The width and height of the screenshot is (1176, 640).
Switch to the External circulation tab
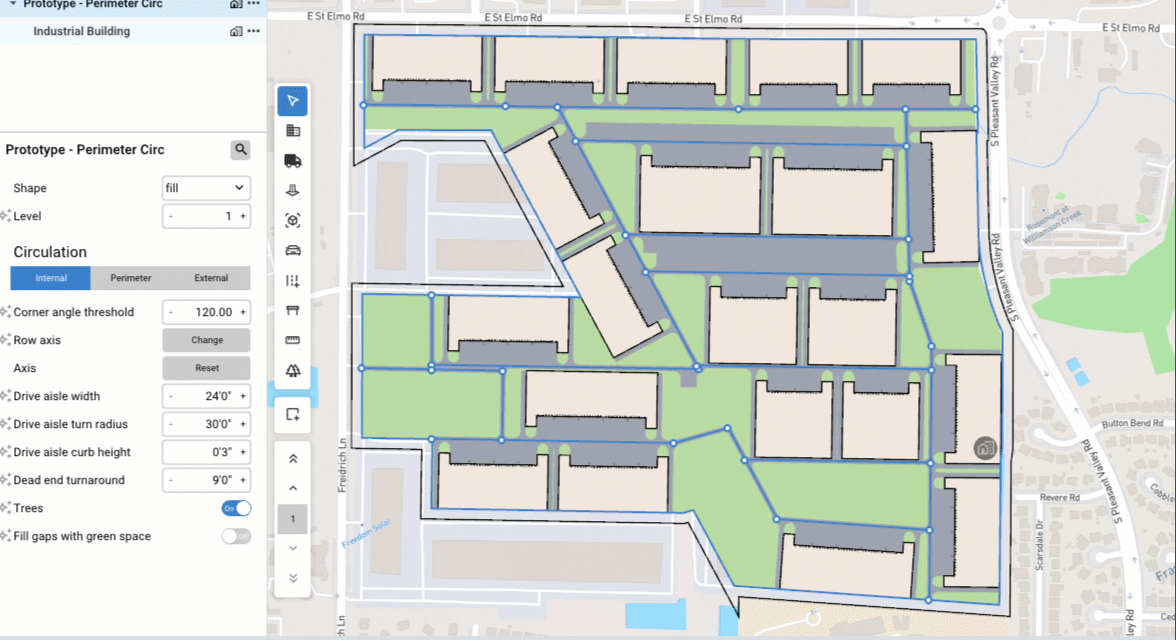[x=211, y=278]
